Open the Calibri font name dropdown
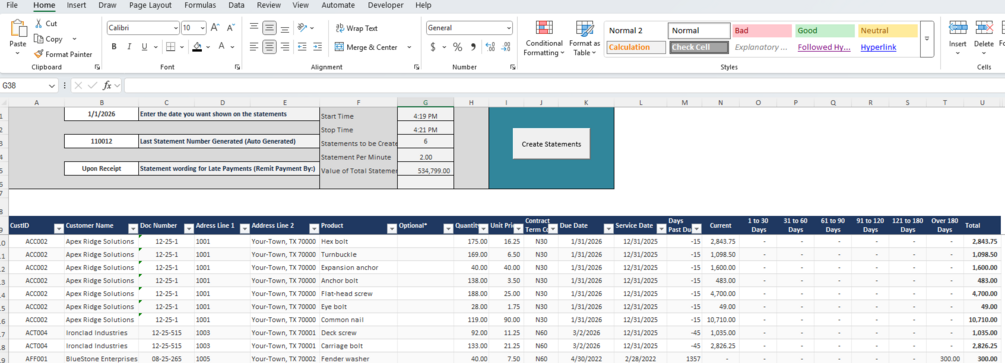Screen dimensions: 1005x363 [176, 28]
